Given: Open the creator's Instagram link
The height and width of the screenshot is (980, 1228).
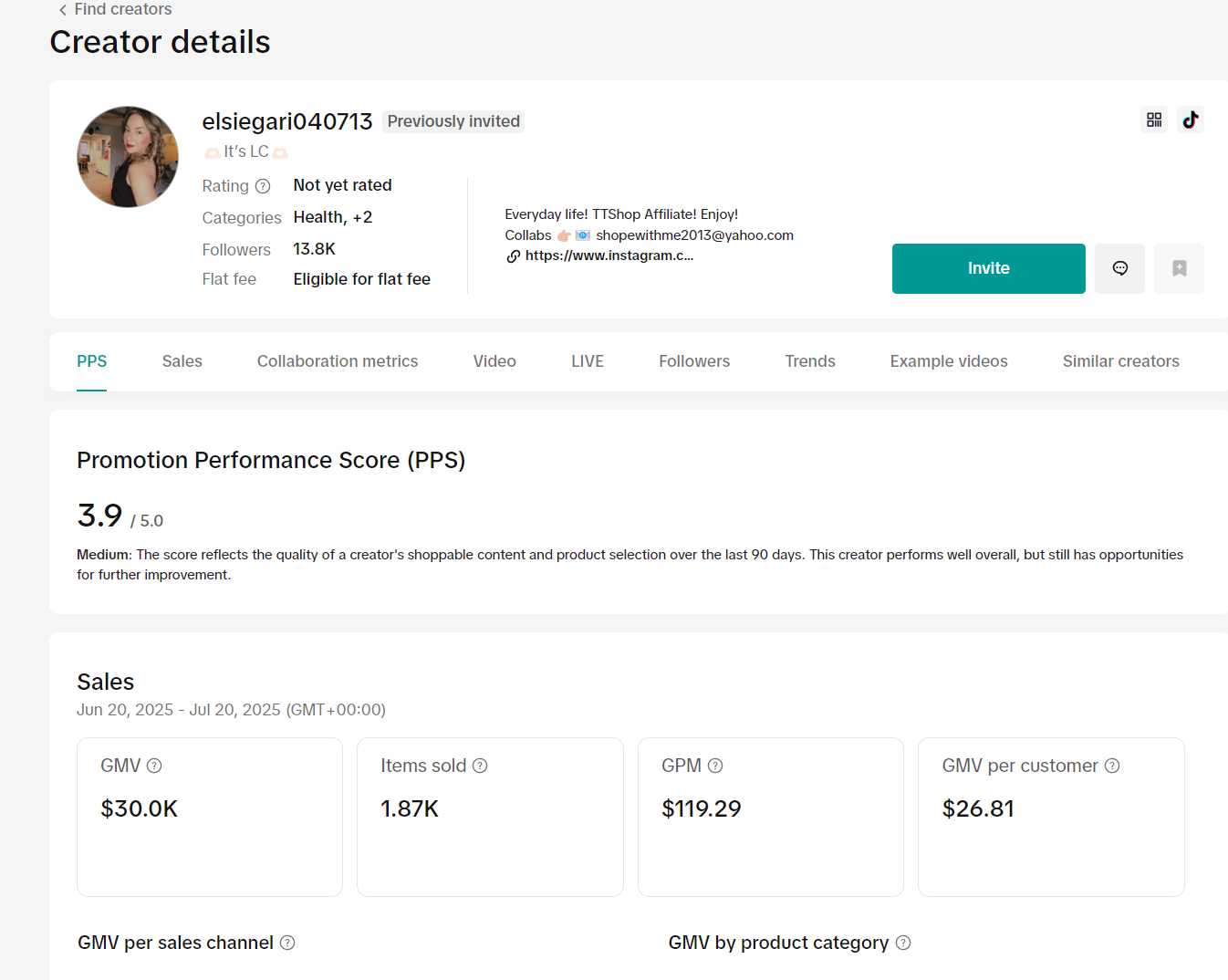Looking at the screenshot, I should point(609,255).
